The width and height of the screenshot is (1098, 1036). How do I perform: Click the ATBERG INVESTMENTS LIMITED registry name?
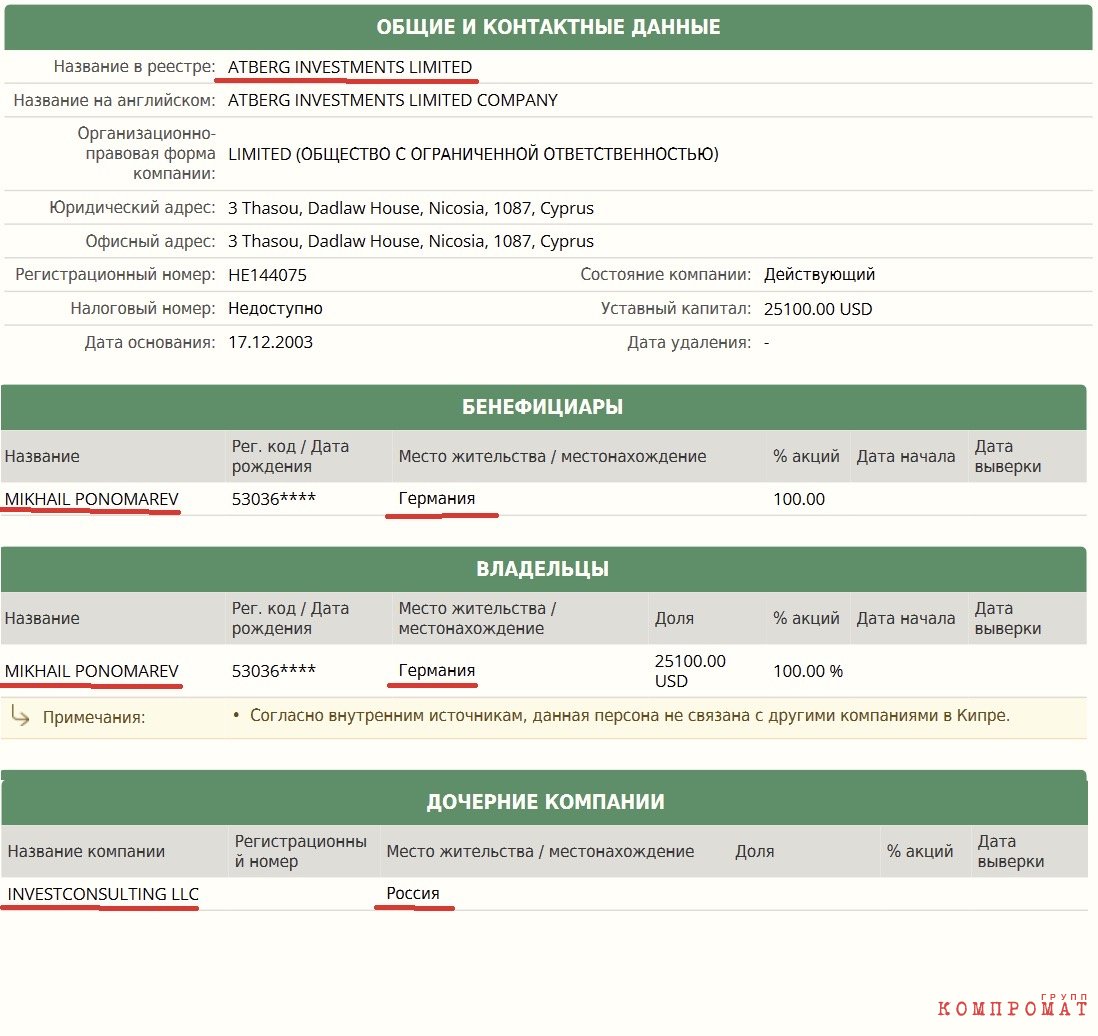coord(349,67)
